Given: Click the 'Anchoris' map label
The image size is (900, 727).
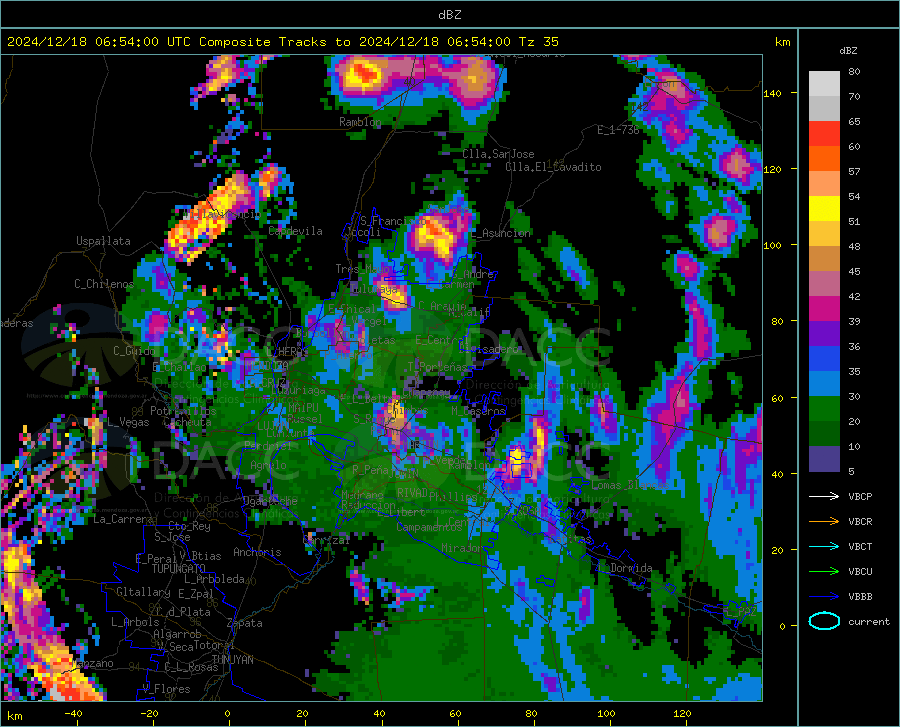Looking at the screenshot, I should coord(257,553).
